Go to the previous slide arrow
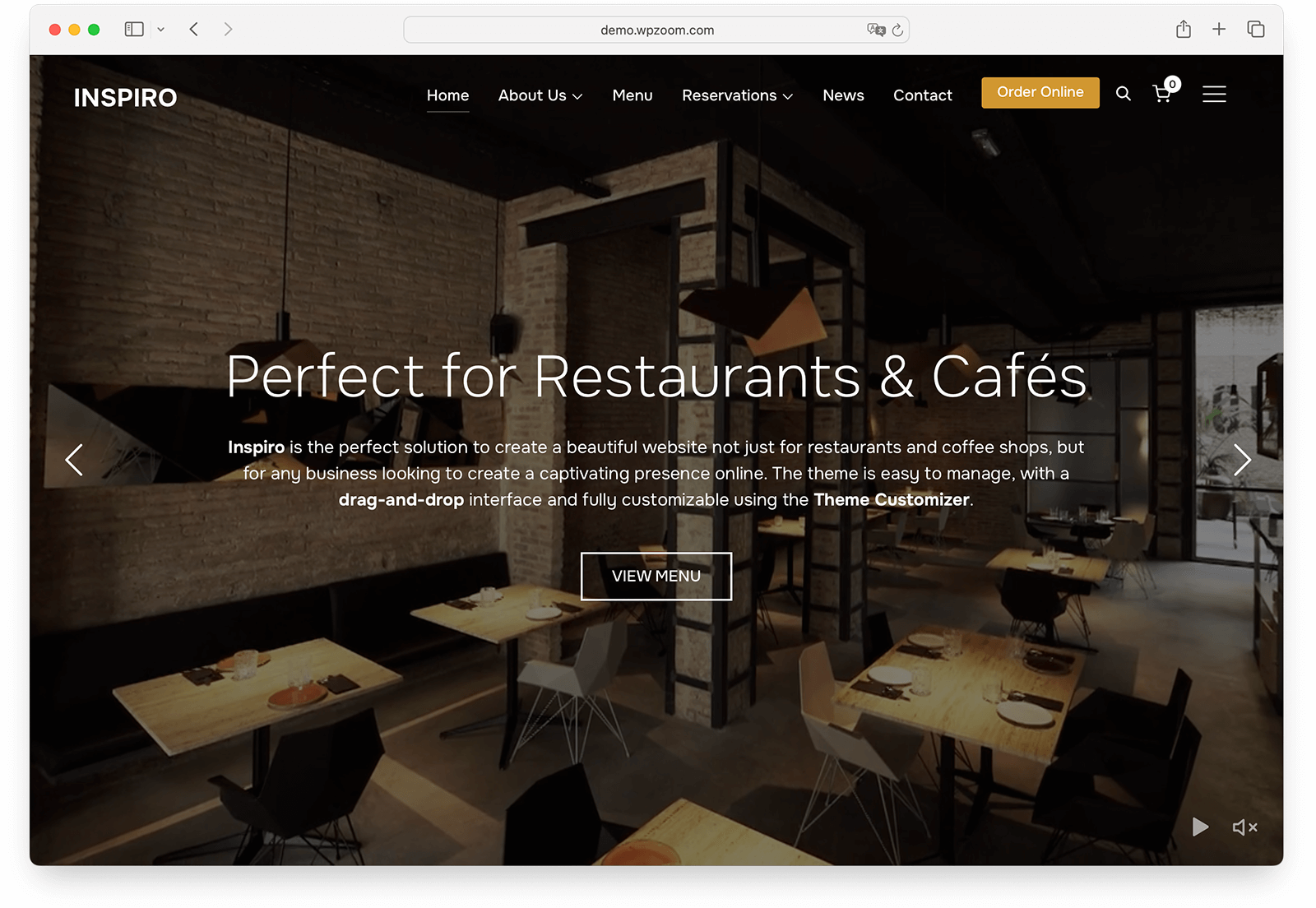This screenshot has width=1316, height=908. pos(74,460)
